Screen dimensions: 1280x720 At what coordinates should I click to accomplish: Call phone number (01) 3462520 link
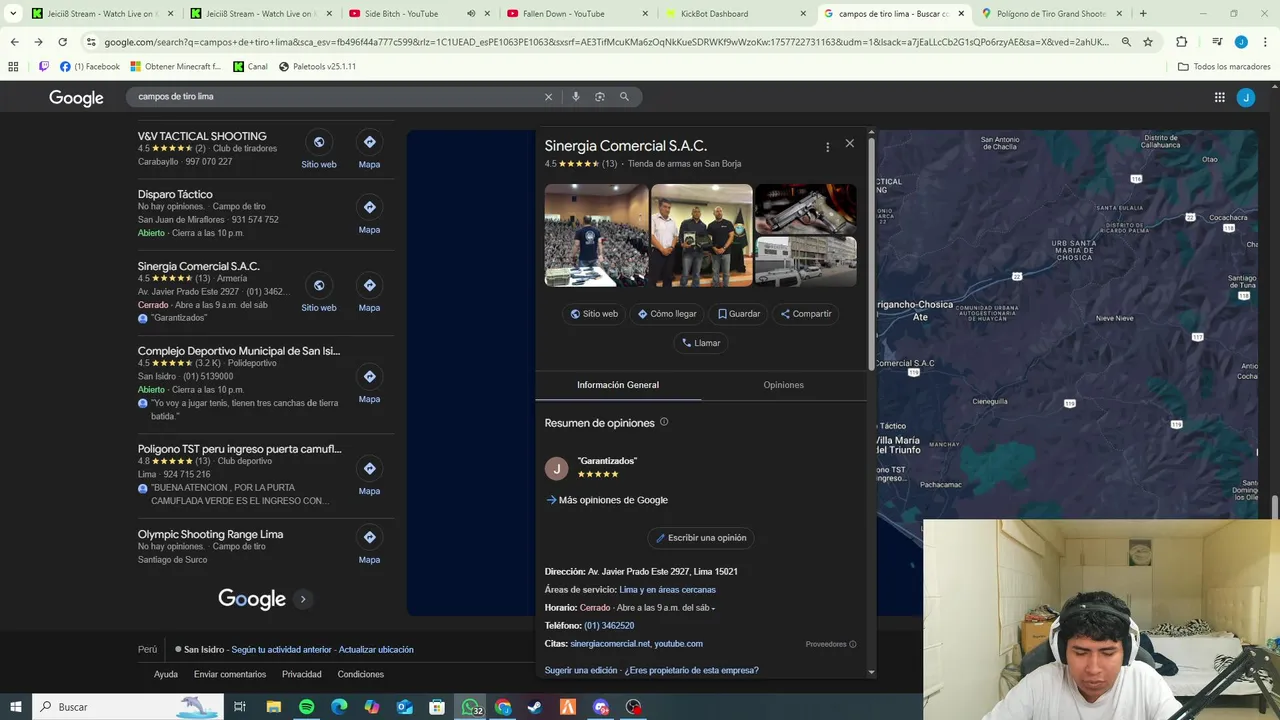[609, 626]
